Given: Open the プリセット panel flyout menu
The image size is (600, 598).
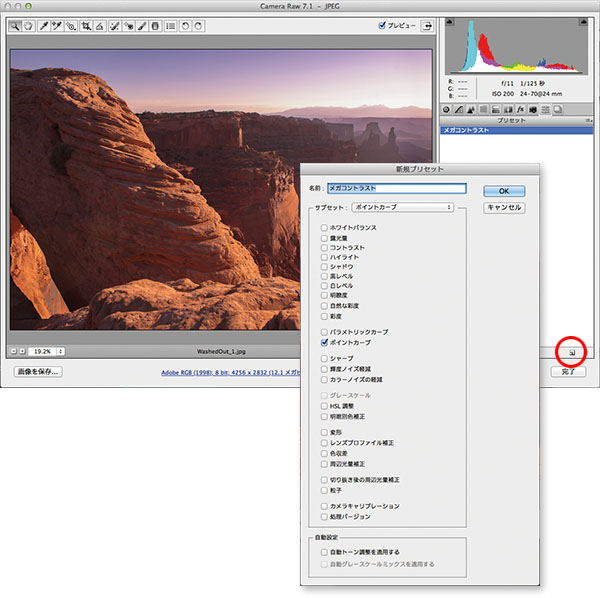Looking at the screenshot, I should pyautogui.click(x=585, y=120).
